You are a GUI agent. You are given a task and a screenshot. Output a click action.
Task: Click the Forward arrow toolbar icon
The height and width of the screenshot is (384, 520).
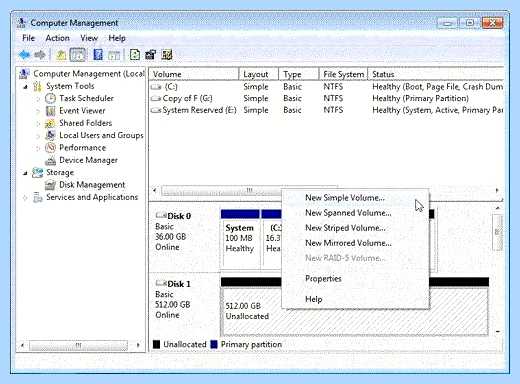point(40,55)
